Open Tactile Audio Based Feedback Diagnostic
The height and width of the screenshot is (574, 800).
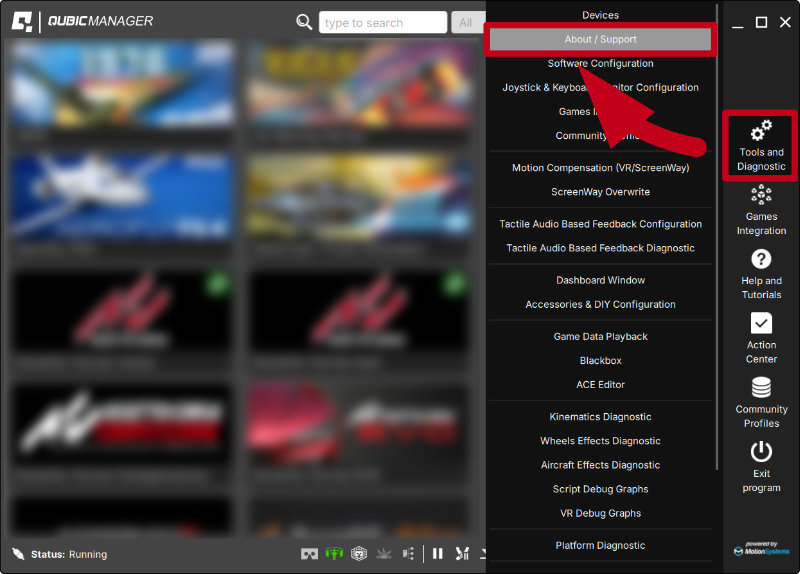[x=600, y=248]
